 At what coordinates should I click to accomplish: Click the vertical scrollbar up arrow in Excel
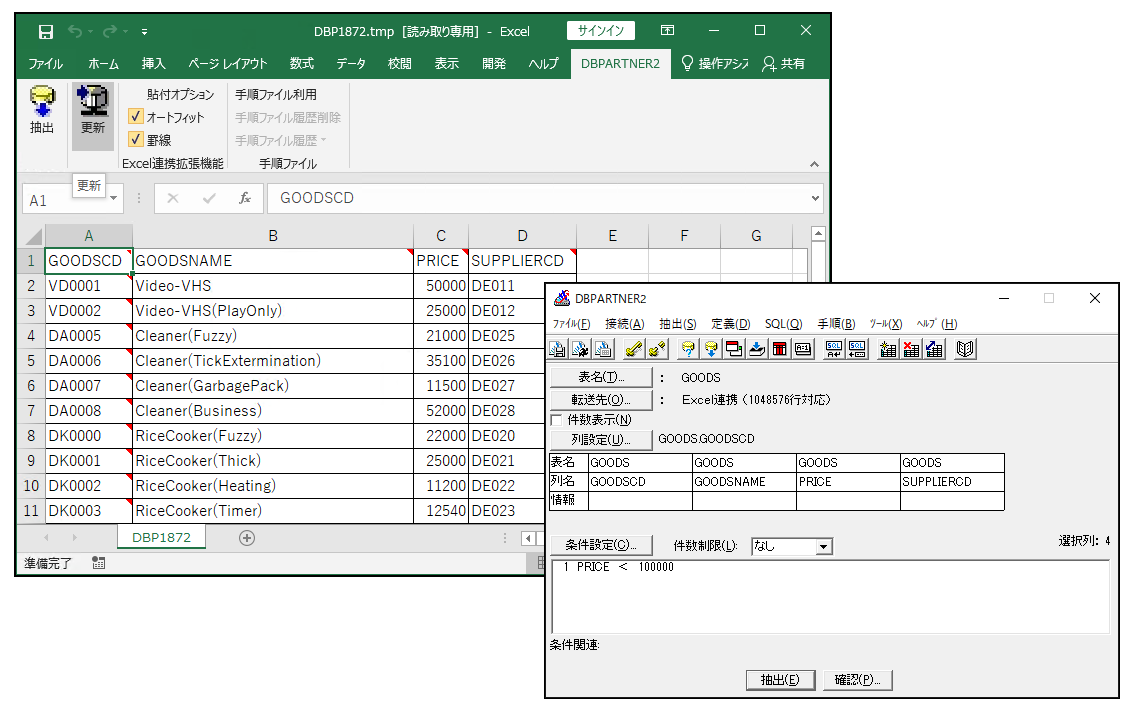[818, 234]
